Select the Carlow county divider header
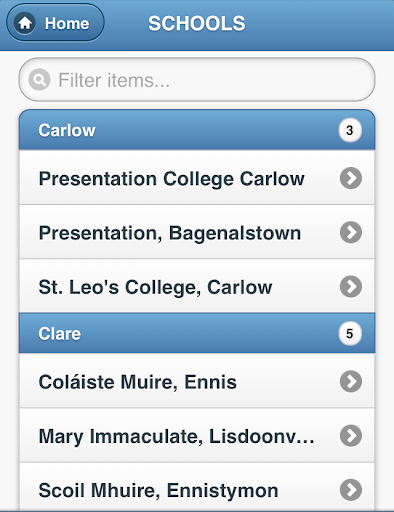 click(197, 130)
